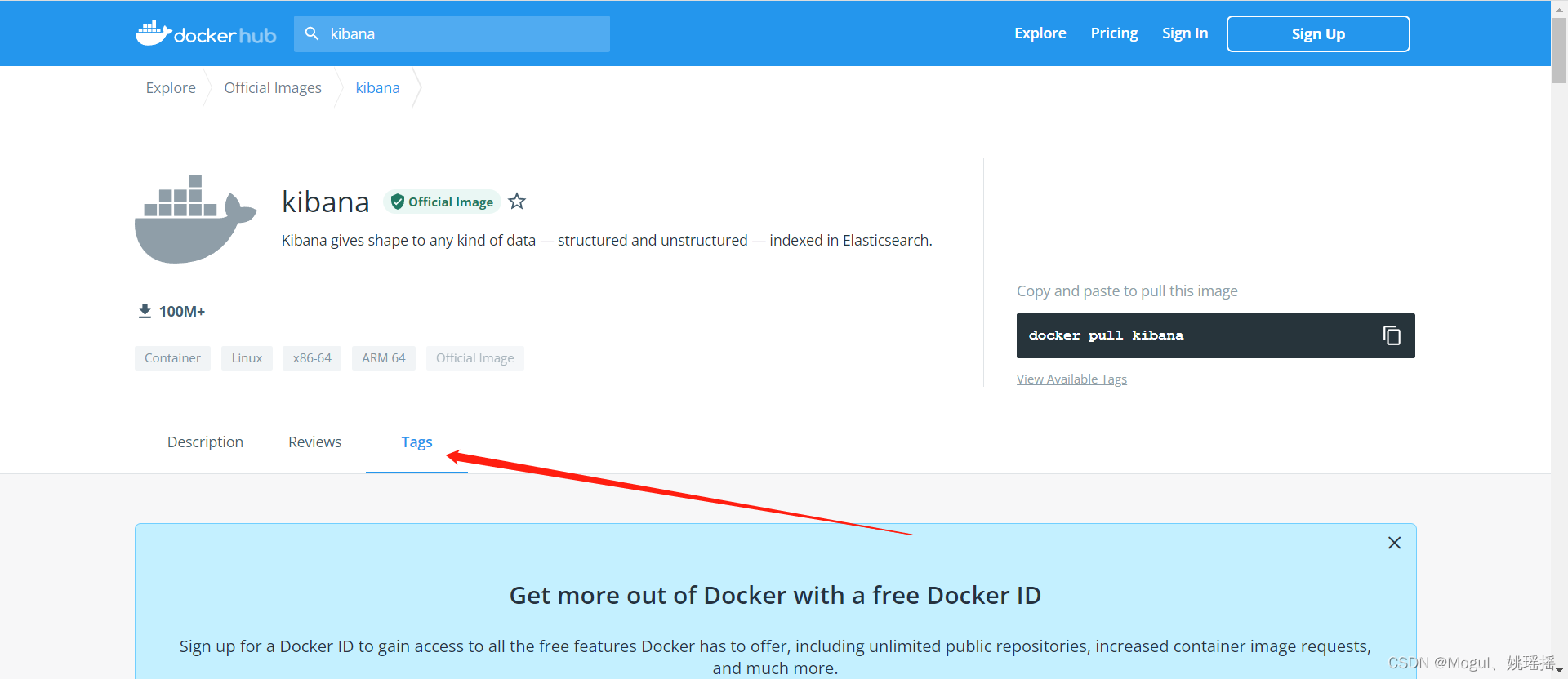Switch to the Tags tab

(x=416, y=442)
